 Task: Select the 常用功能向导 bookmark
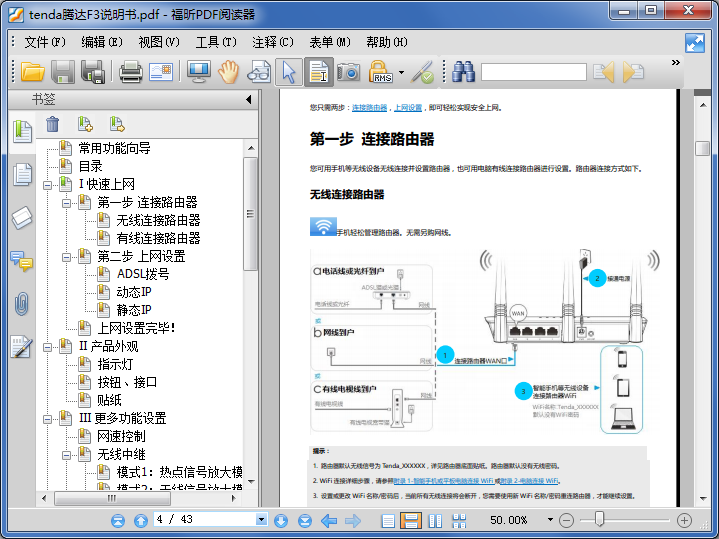pyautogui.click(x=115, y=148)
